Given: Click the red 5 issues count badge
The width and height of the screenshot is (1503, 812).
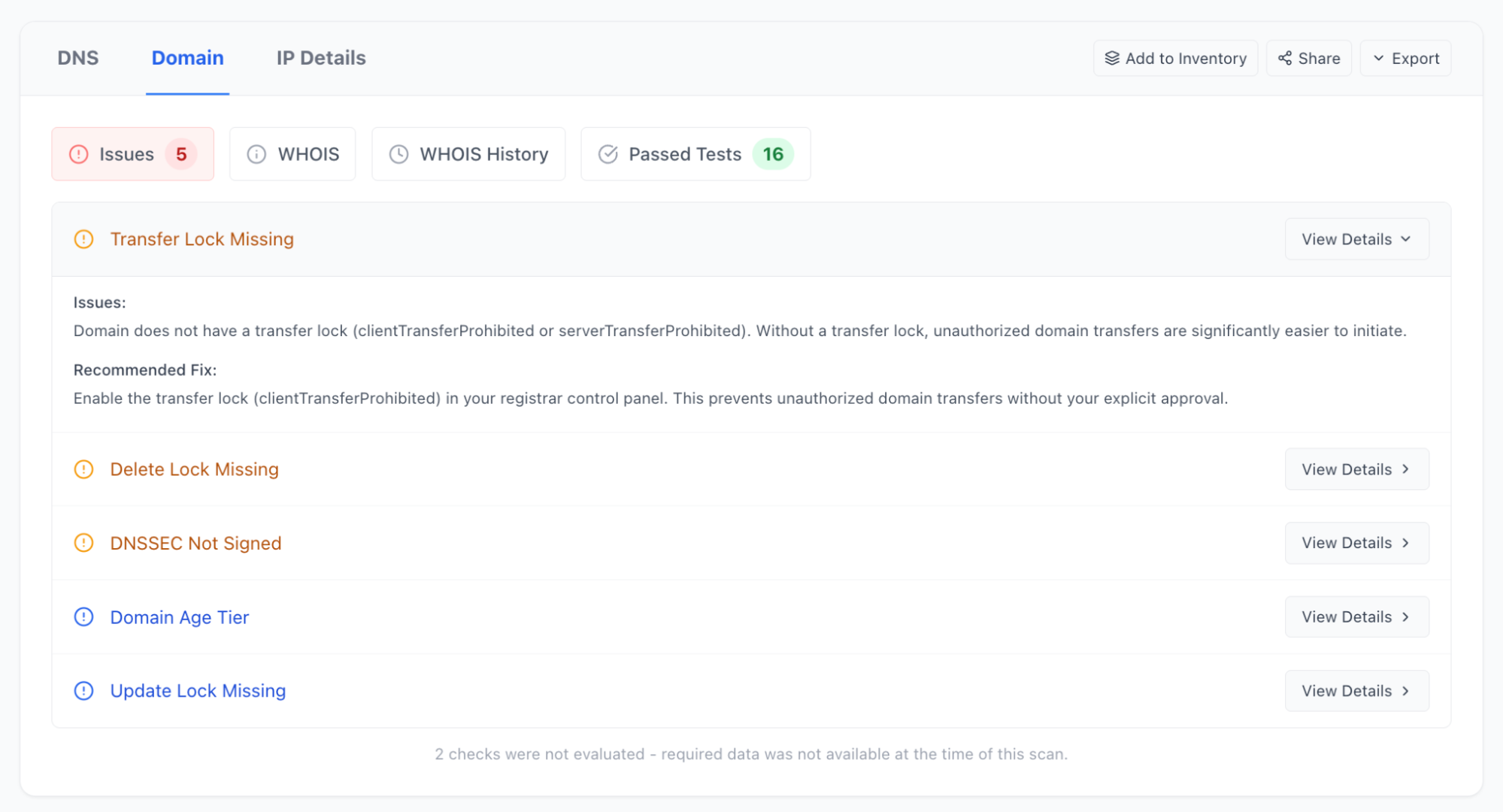Looking at the screenshot, I should click(181, 154).
